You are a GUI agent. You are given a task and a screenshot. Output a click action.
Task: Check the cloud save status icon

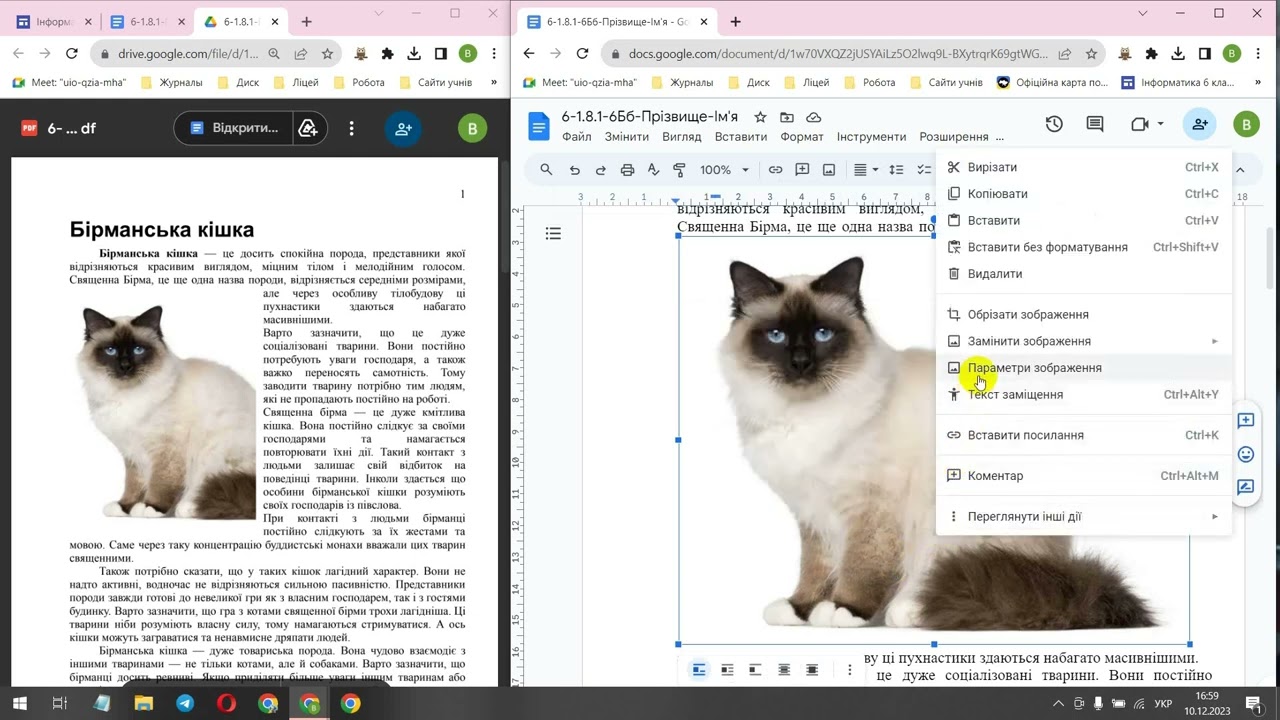click(x=814, y=117)
